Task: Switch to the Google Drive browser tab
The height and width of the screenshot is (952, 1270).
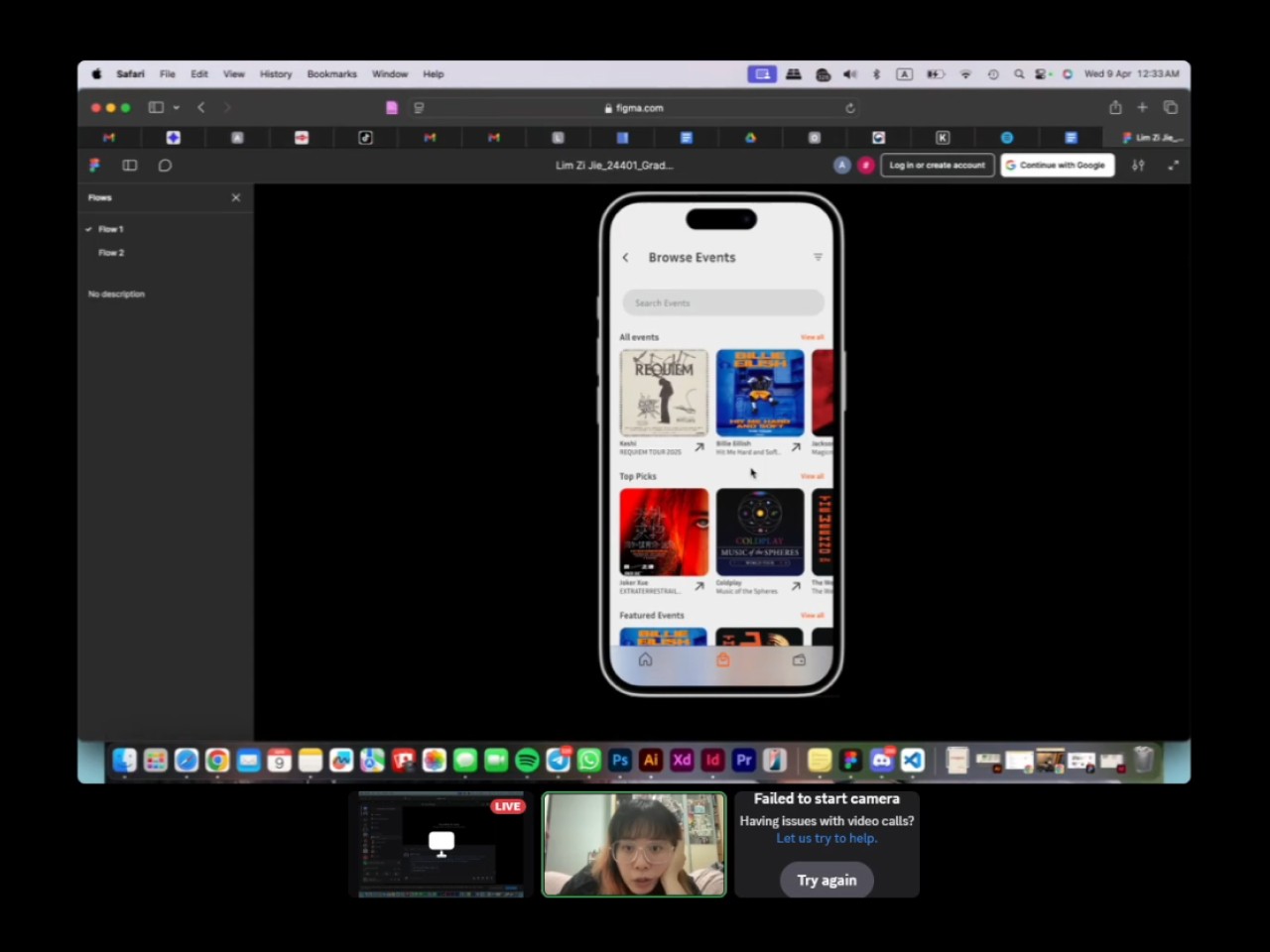Action: [x=750, y=138]
